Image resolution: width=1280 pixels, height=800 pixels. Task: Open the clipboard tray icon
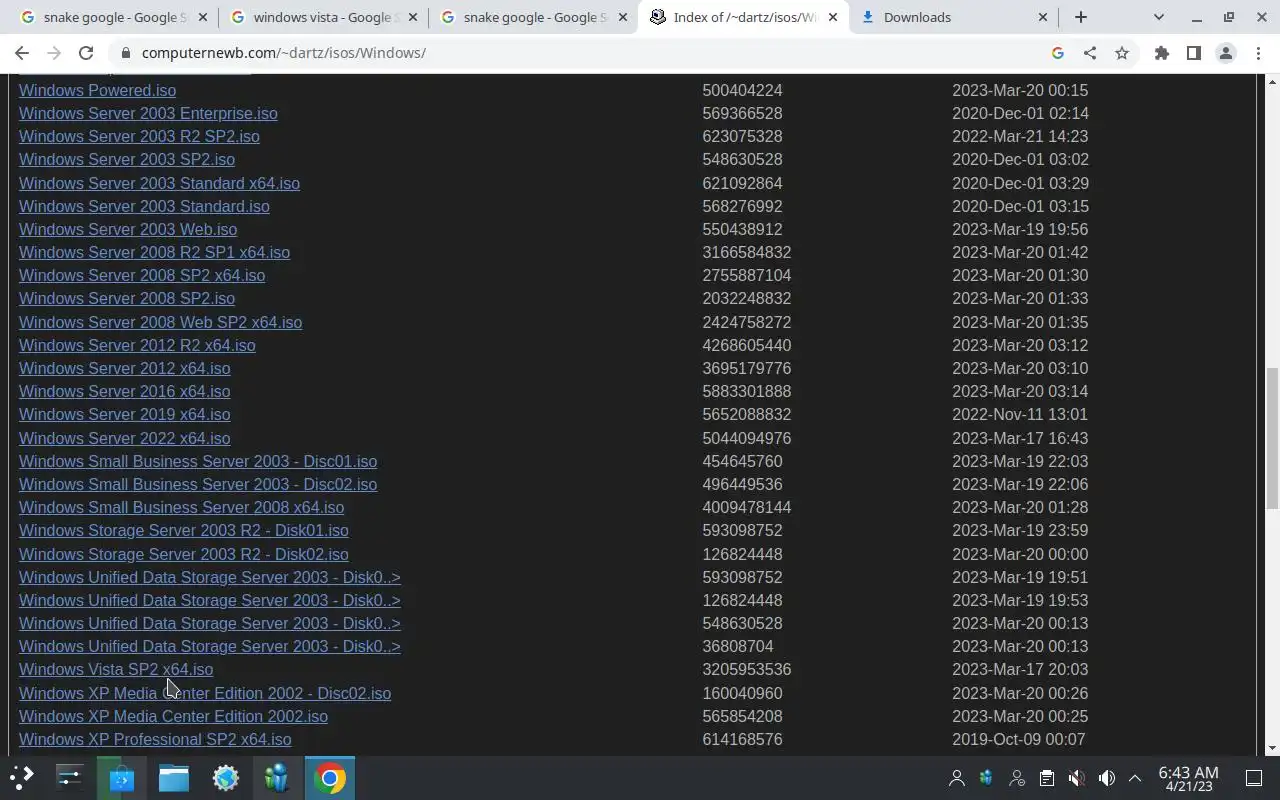click(x=1047, y=778)
